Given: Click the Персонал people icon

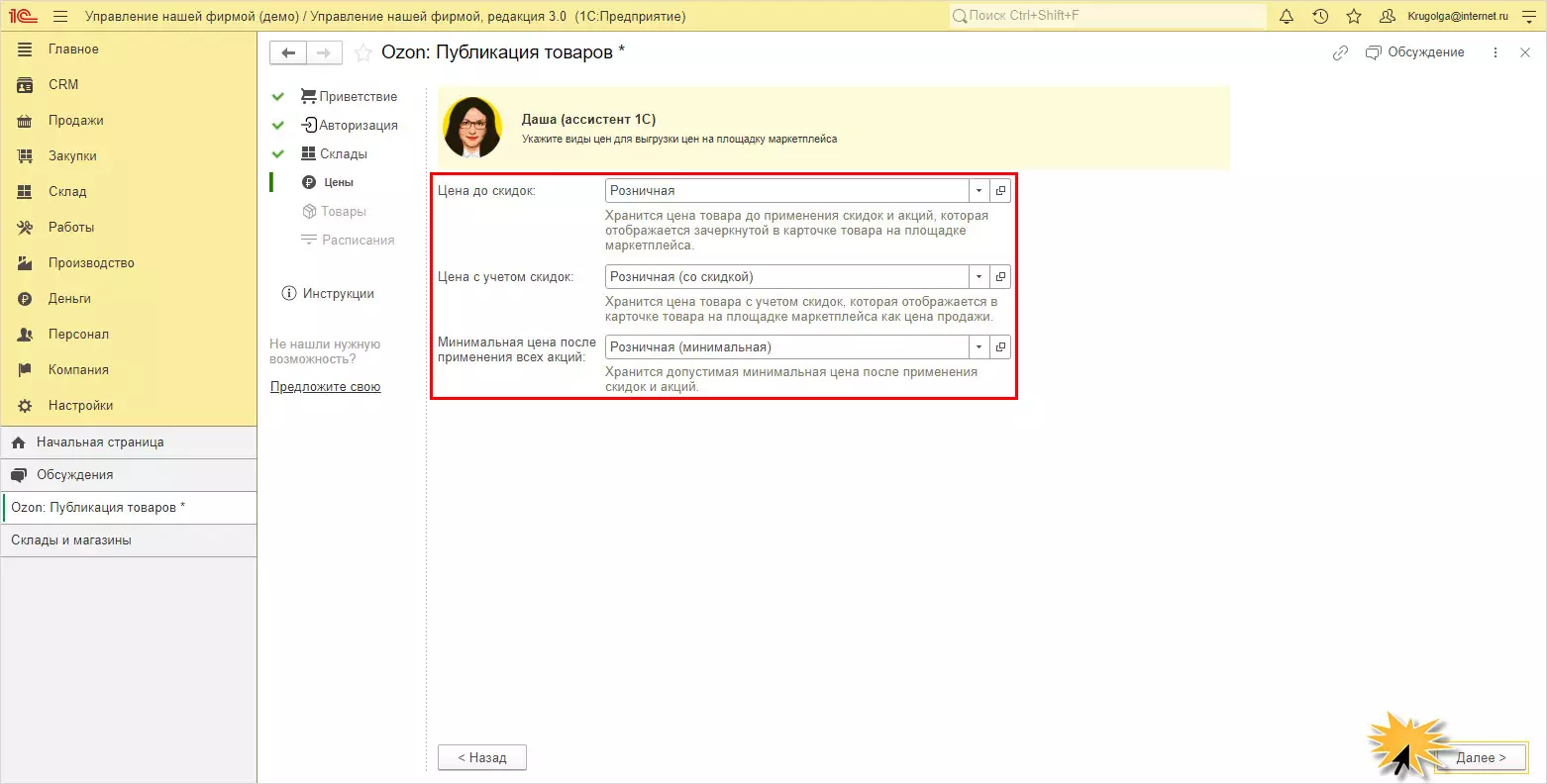Looking at the screenshot, I should pos(26,334).
